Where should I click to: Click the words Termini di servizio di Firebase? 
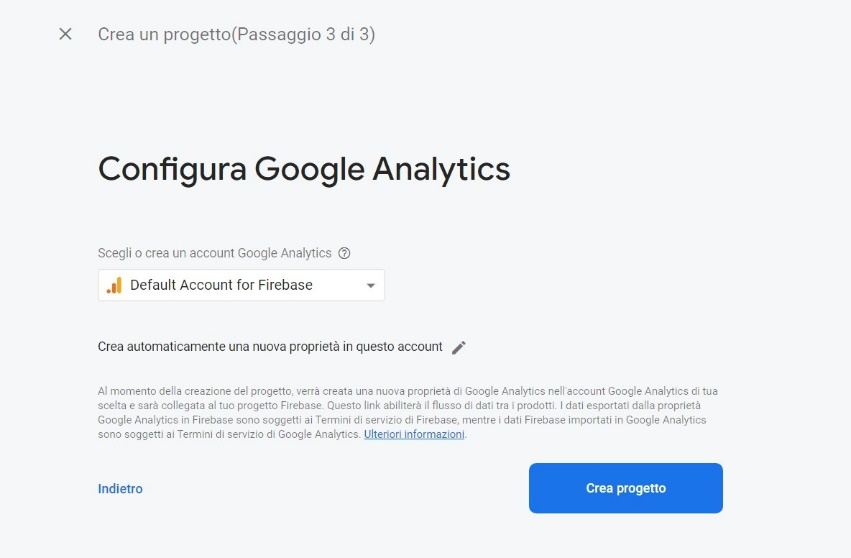[386, 420]
